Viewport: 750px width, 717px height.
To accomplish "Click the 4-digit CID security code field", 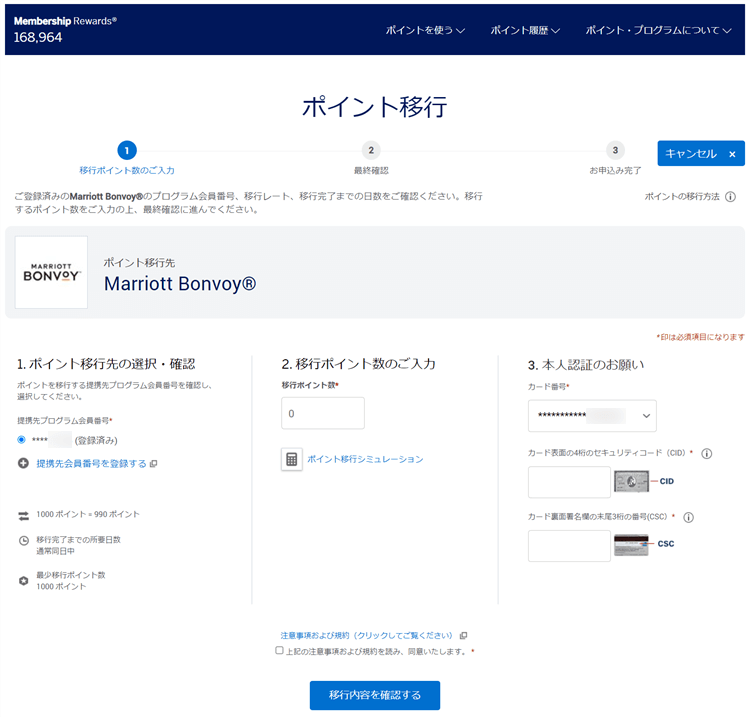I will pos(568,482).
